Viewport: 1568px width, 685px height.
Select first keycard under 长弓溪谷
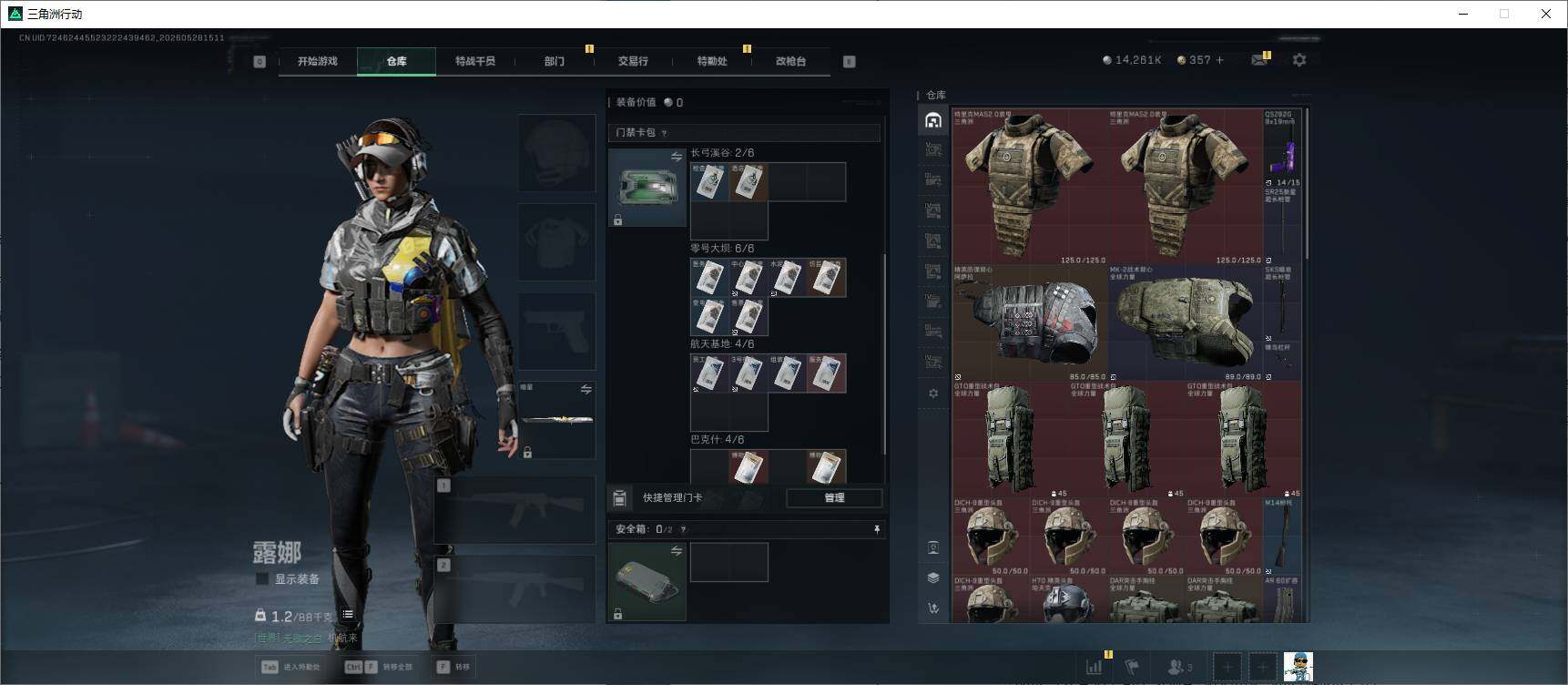(709, 182)
